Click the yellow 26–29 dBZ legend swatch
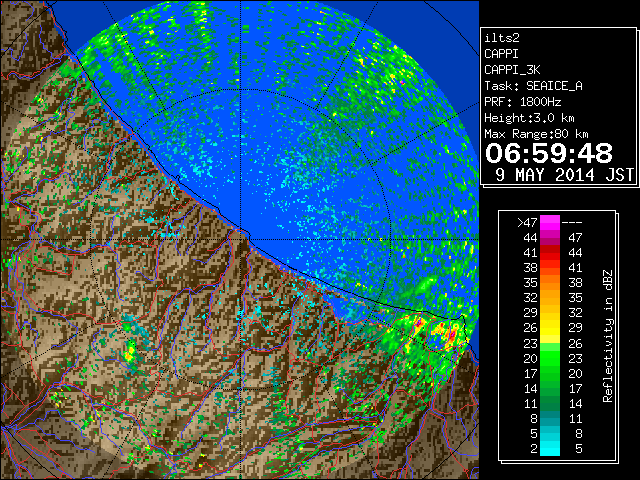The image size is (640, 480). tap(550, 328)
